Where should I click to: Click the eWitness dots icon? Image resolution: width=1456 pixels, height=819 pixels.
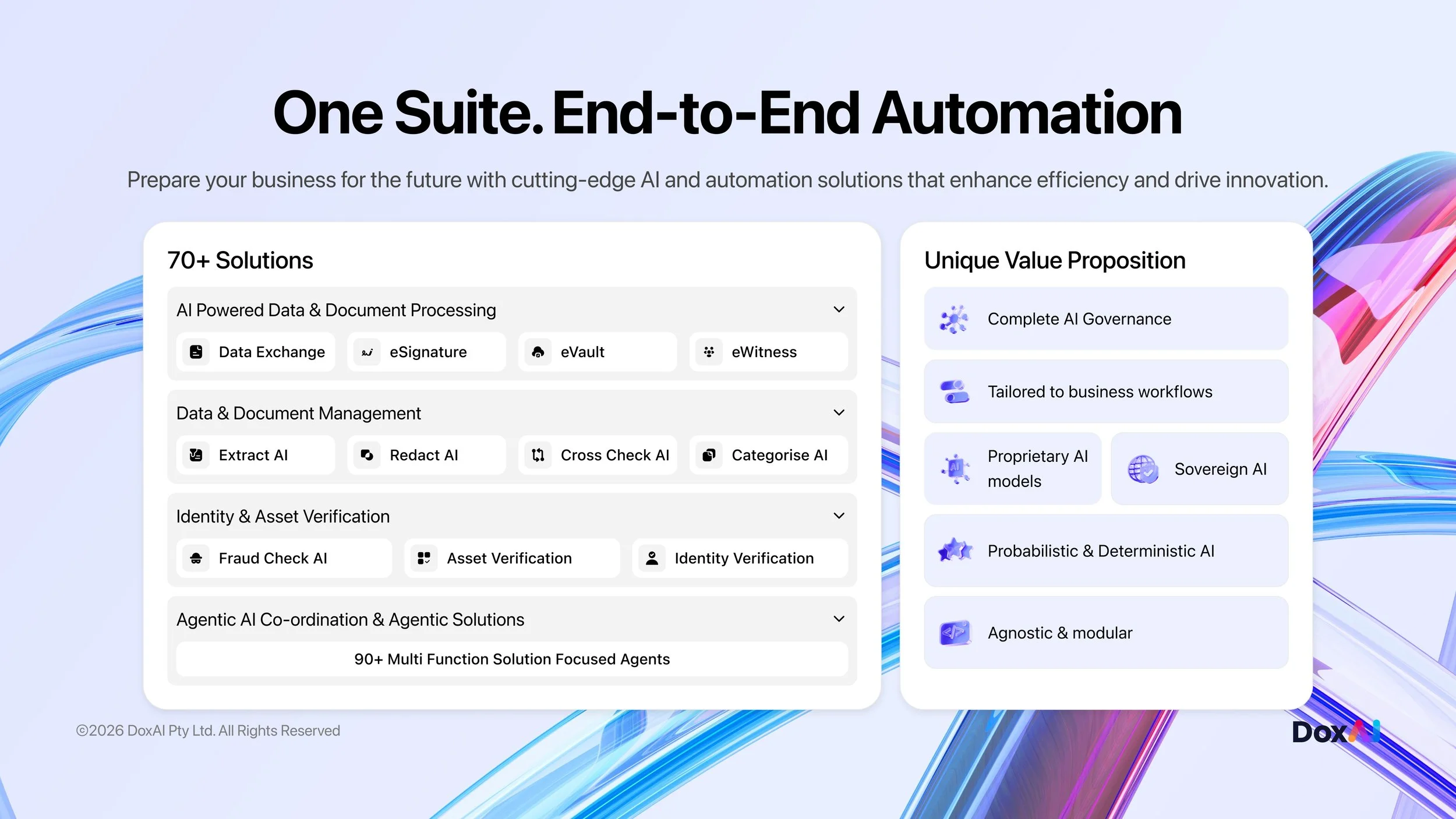pyautogui.click(x=709, y=352)
